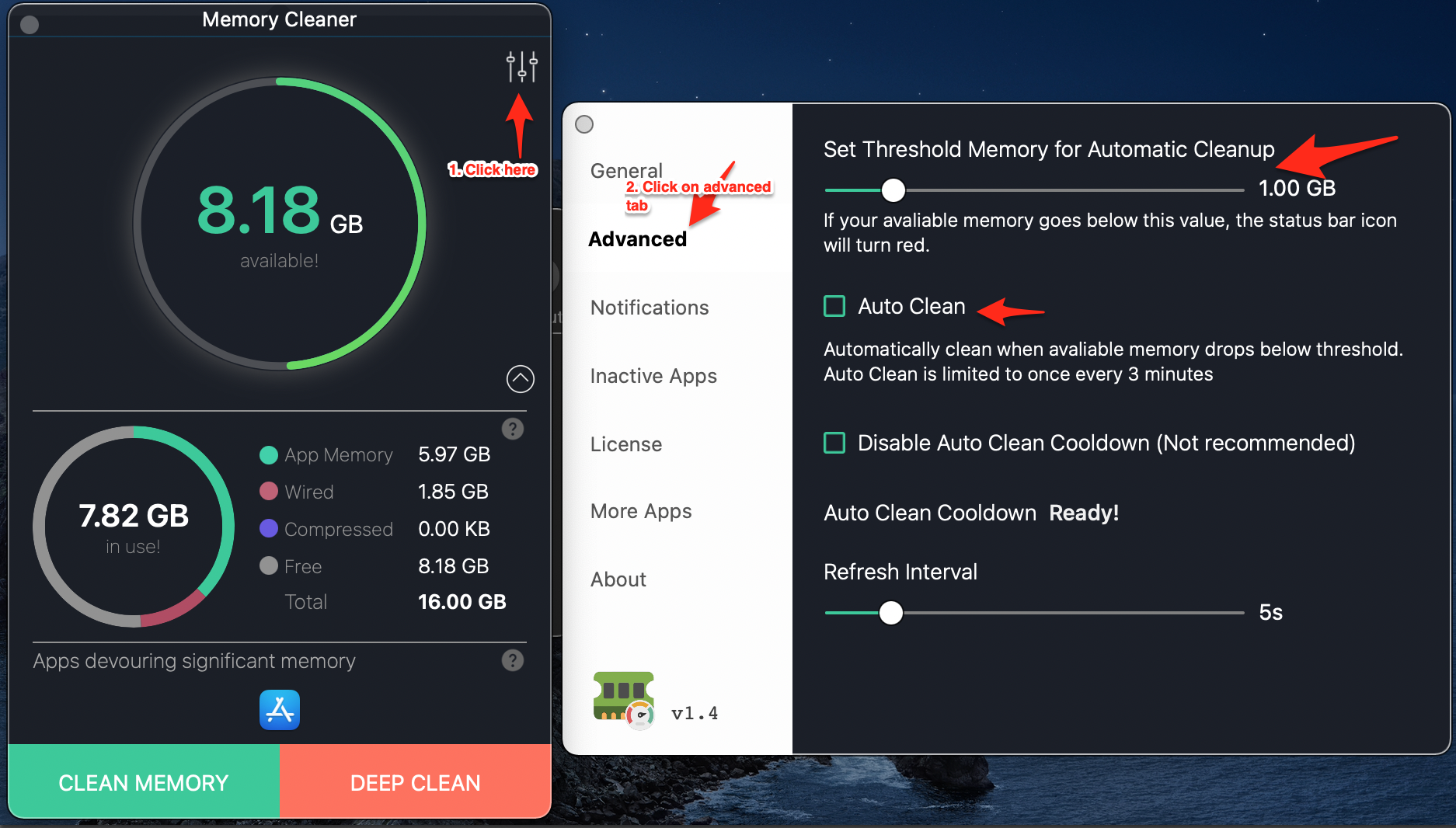Select the Advanced tab
1456x828 pixels.
tap(638, 239)
